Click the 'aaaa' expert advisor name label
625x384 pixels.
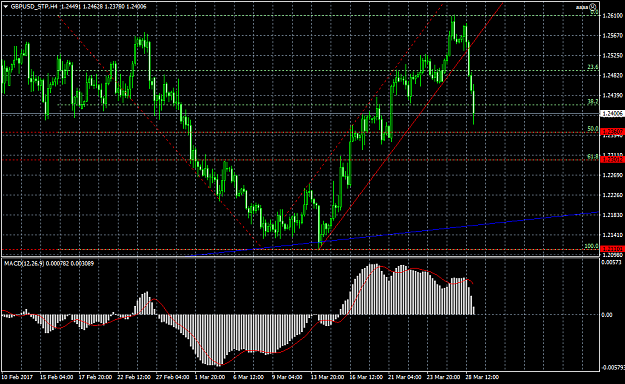582,7
